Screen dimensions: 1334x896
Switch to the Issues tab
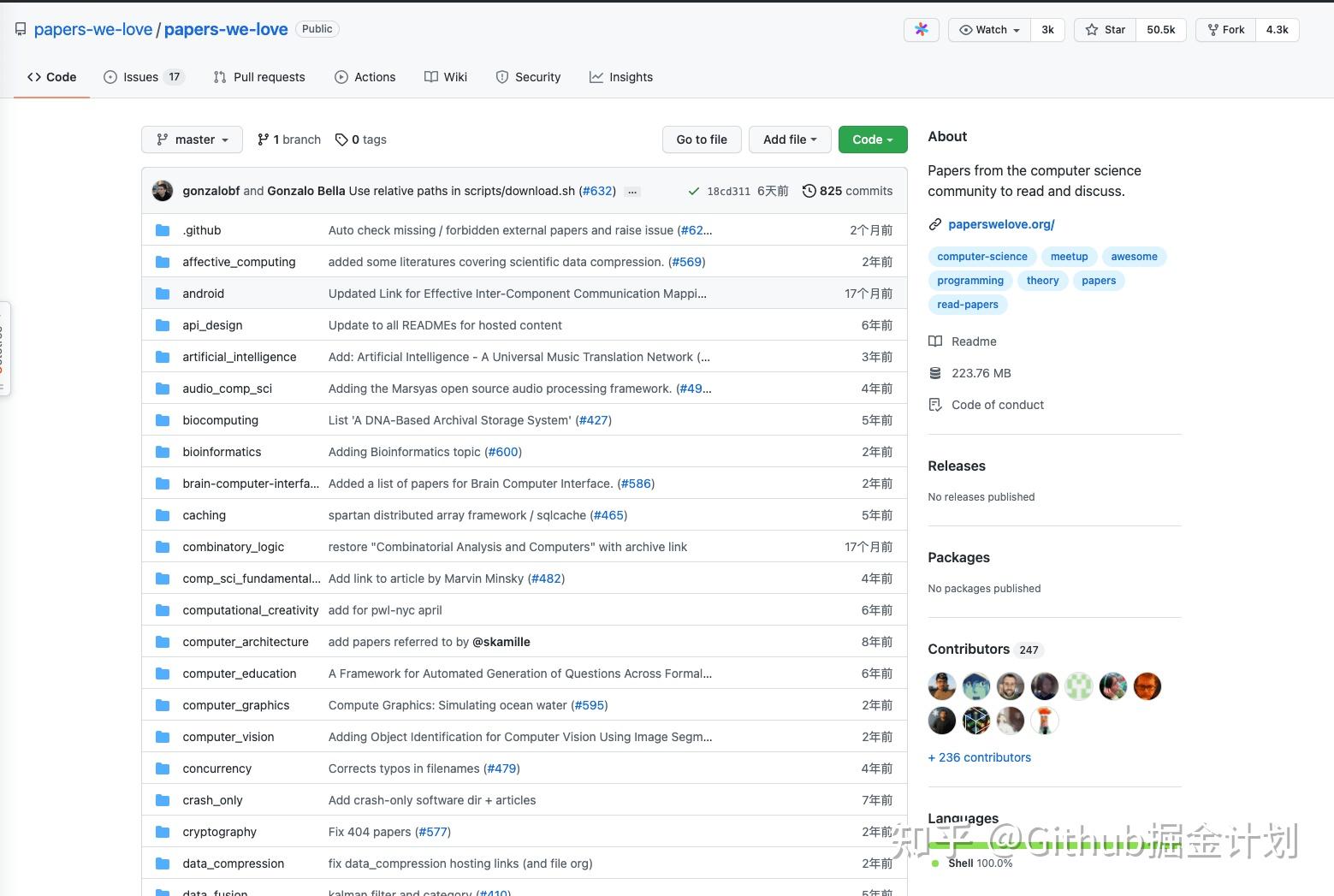click(x=141, y=77)
